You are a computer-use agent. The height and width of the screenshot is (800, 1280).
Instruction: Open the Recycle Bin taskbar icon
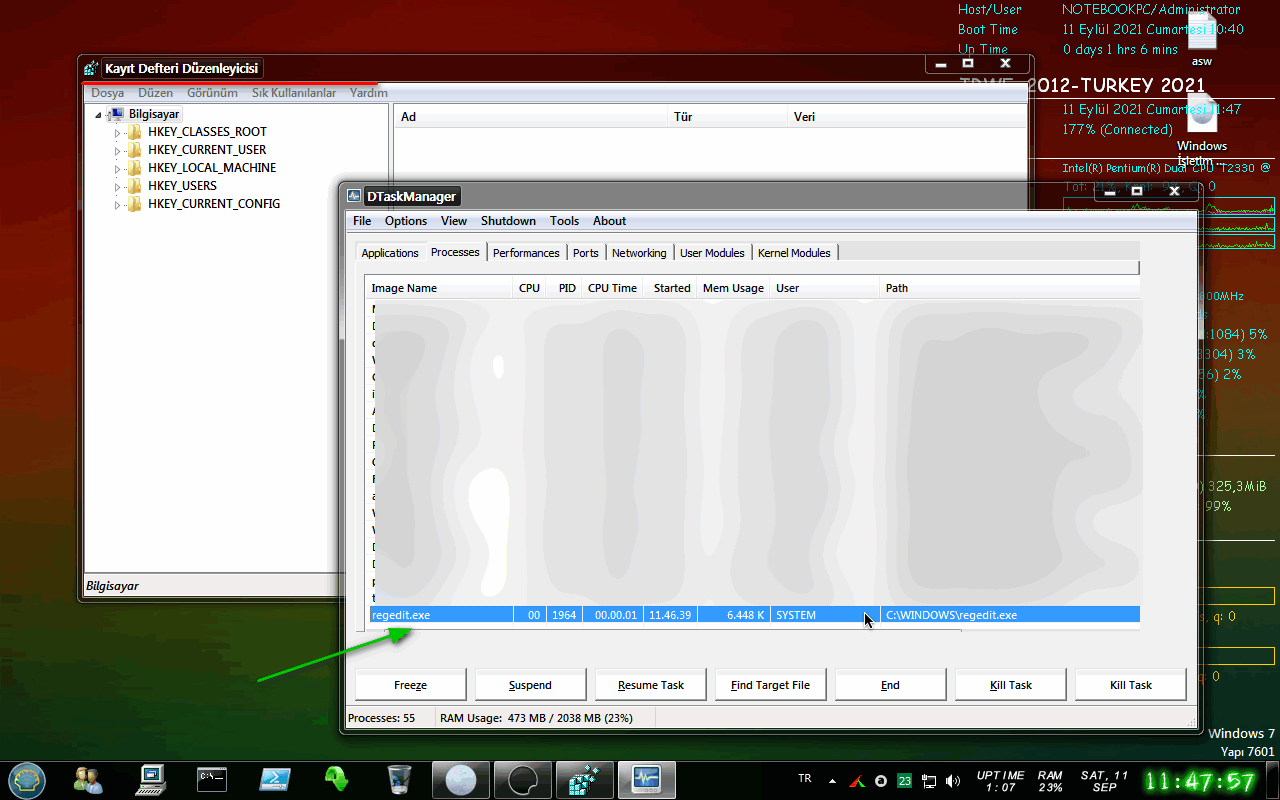399,779
